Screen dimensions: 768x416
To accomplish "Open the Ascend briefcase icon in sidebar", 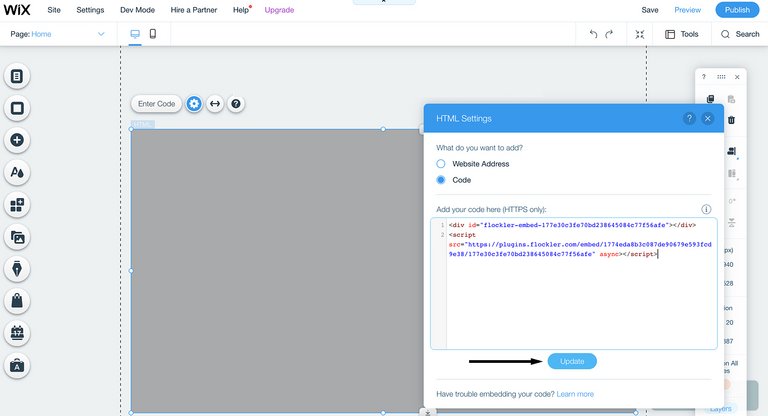I will click(17, 366).
